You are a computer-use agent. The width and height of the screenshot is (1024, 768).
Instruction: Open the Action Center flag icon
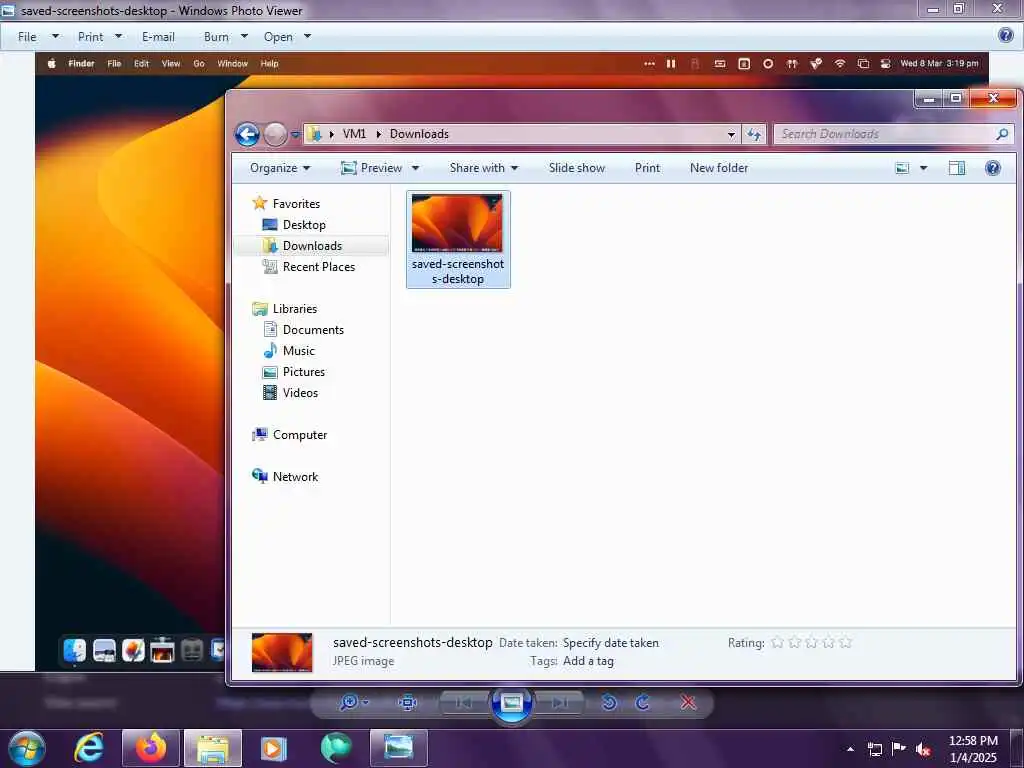(x=899, y=748)
